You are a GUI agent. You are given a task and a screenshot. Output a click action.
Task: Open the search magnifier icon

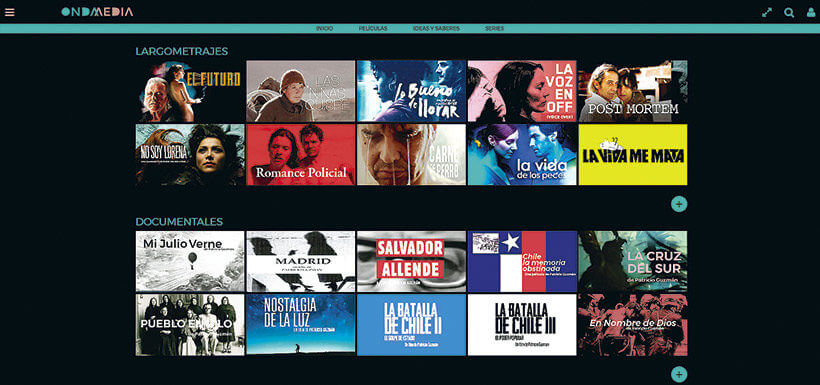[x=789, y=13]
